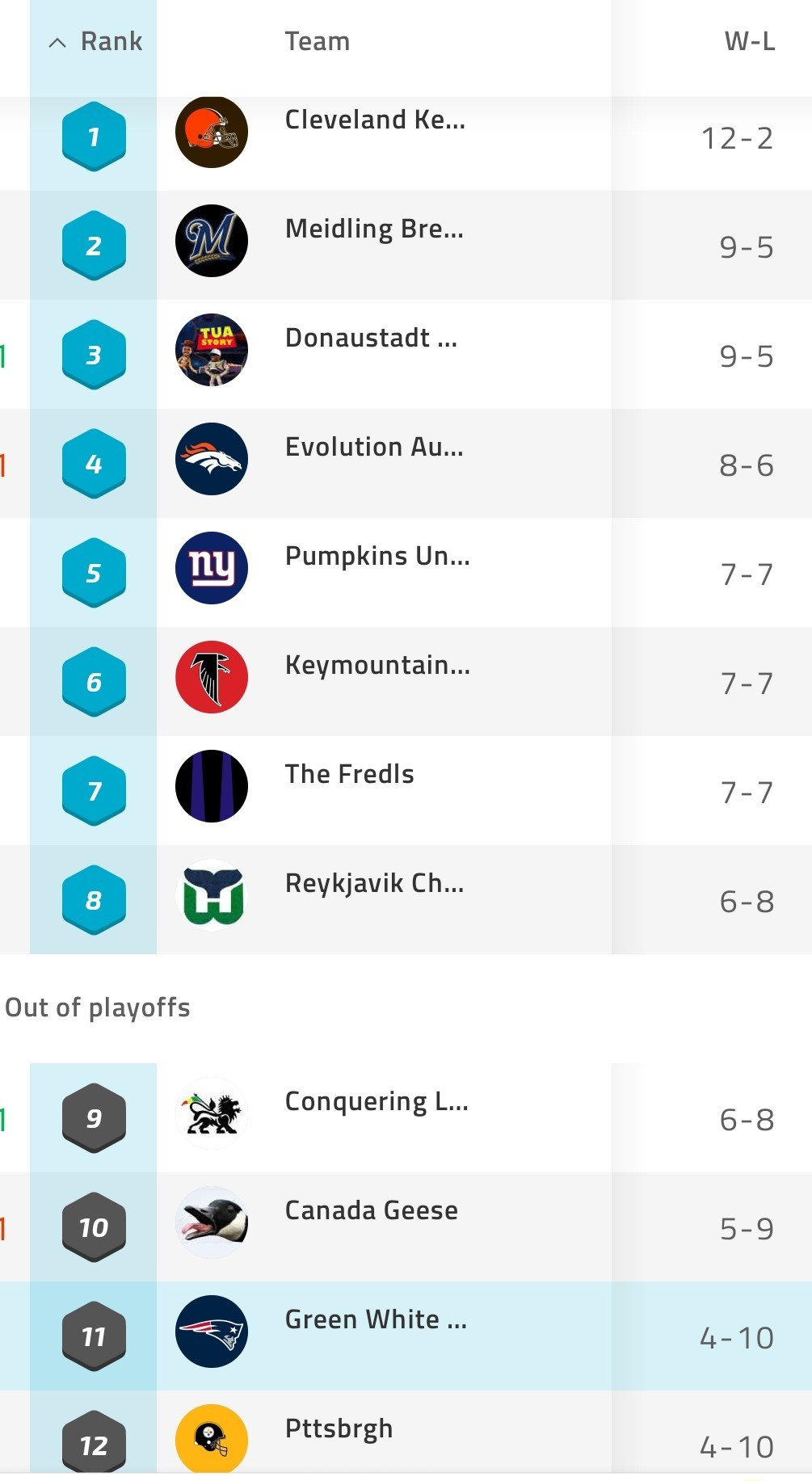812x1481 pixels.
Task: Open the Steelers helmet logo for Pttsbrgh
Action: pos(212,1441)
